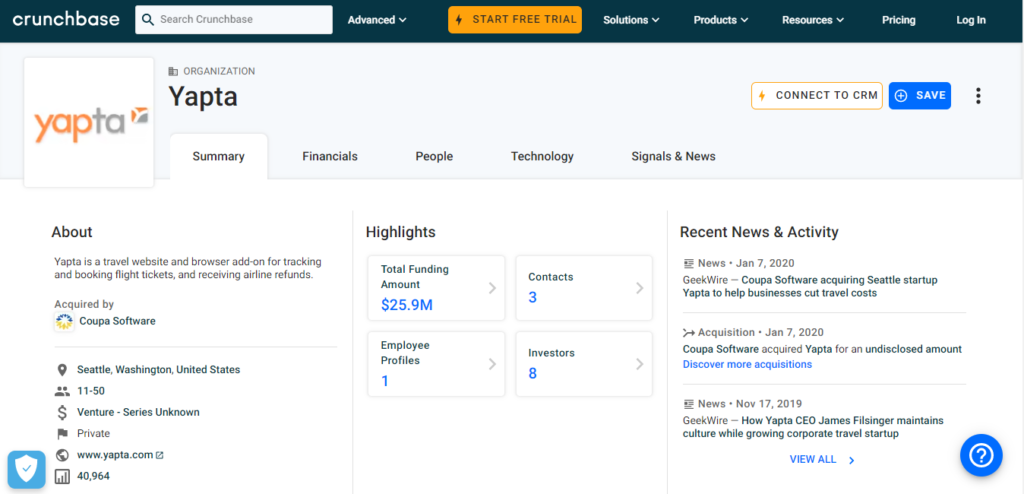Click the Log In link
Viewport: 1024px width, 494px height.
pos(971,20)
